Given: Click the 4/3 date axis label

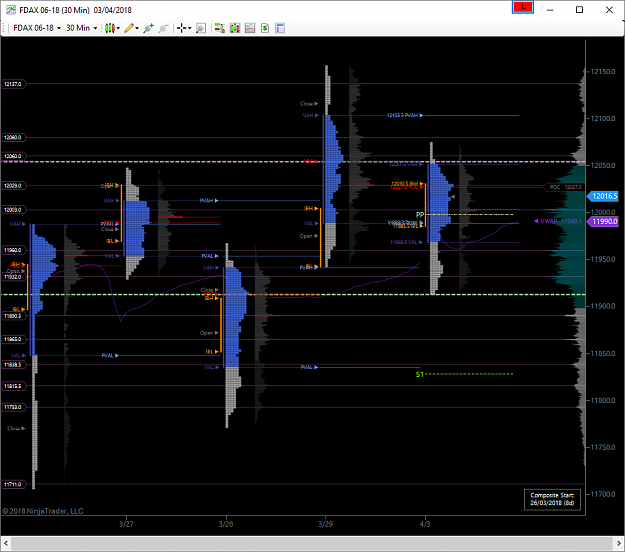Looking at the screenshot, I should [425, 524].
